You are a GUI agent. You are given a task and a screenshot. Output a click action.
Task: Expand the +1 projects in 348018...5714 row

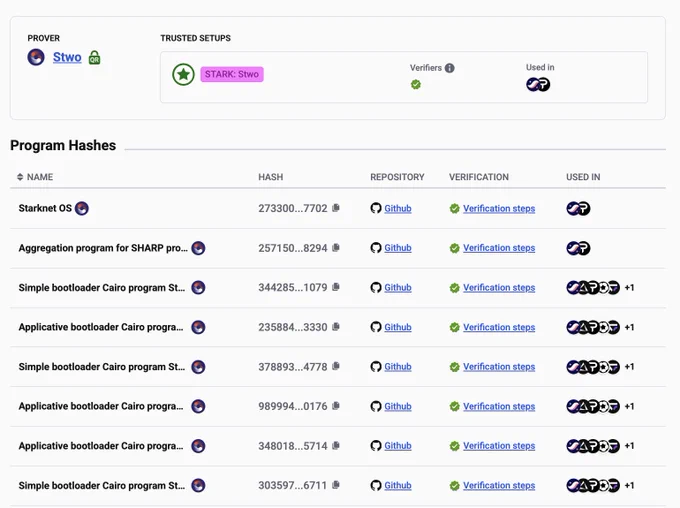pos(629,446)
